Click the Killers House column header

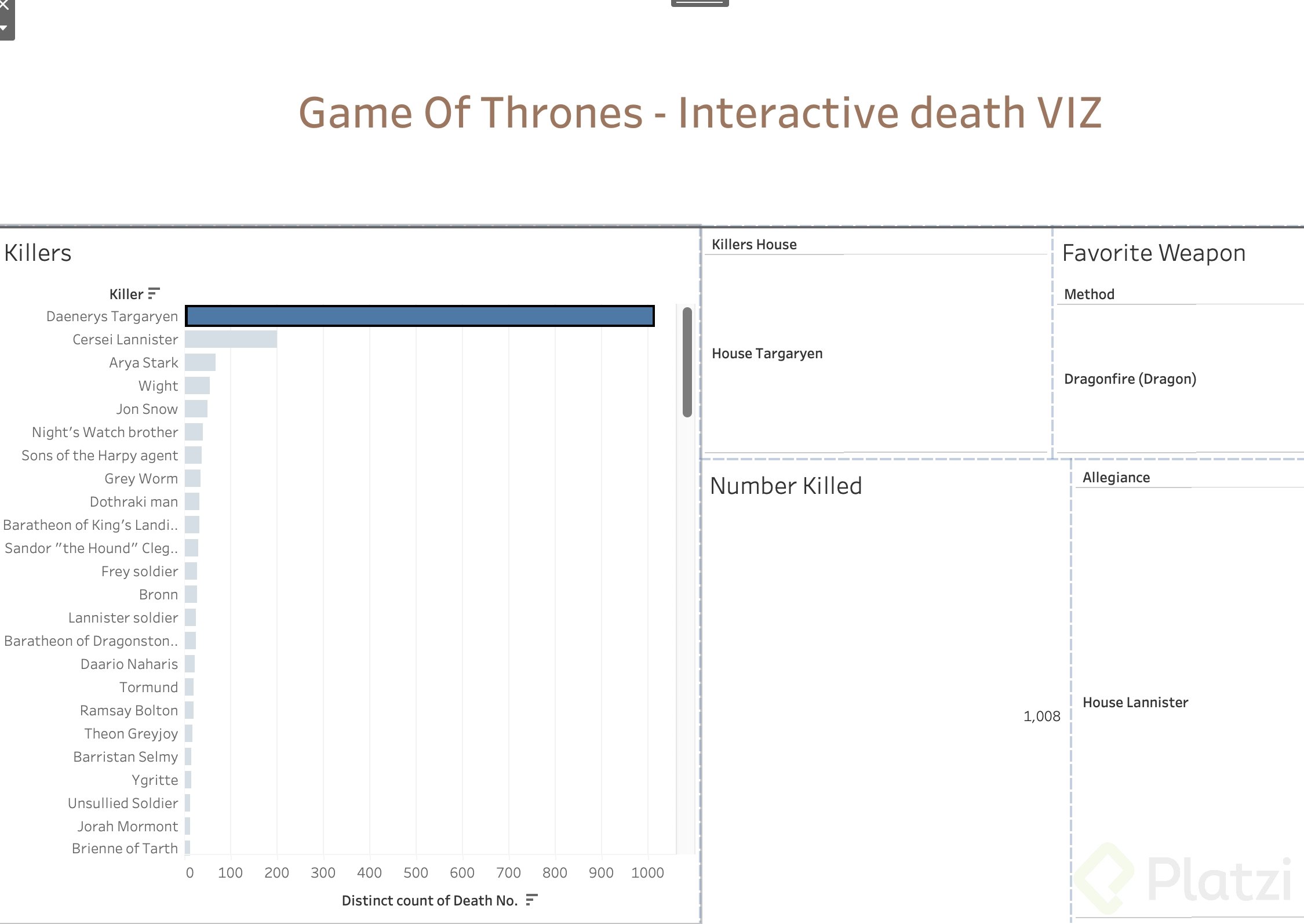pyautogui.click(x=754, y=245)
